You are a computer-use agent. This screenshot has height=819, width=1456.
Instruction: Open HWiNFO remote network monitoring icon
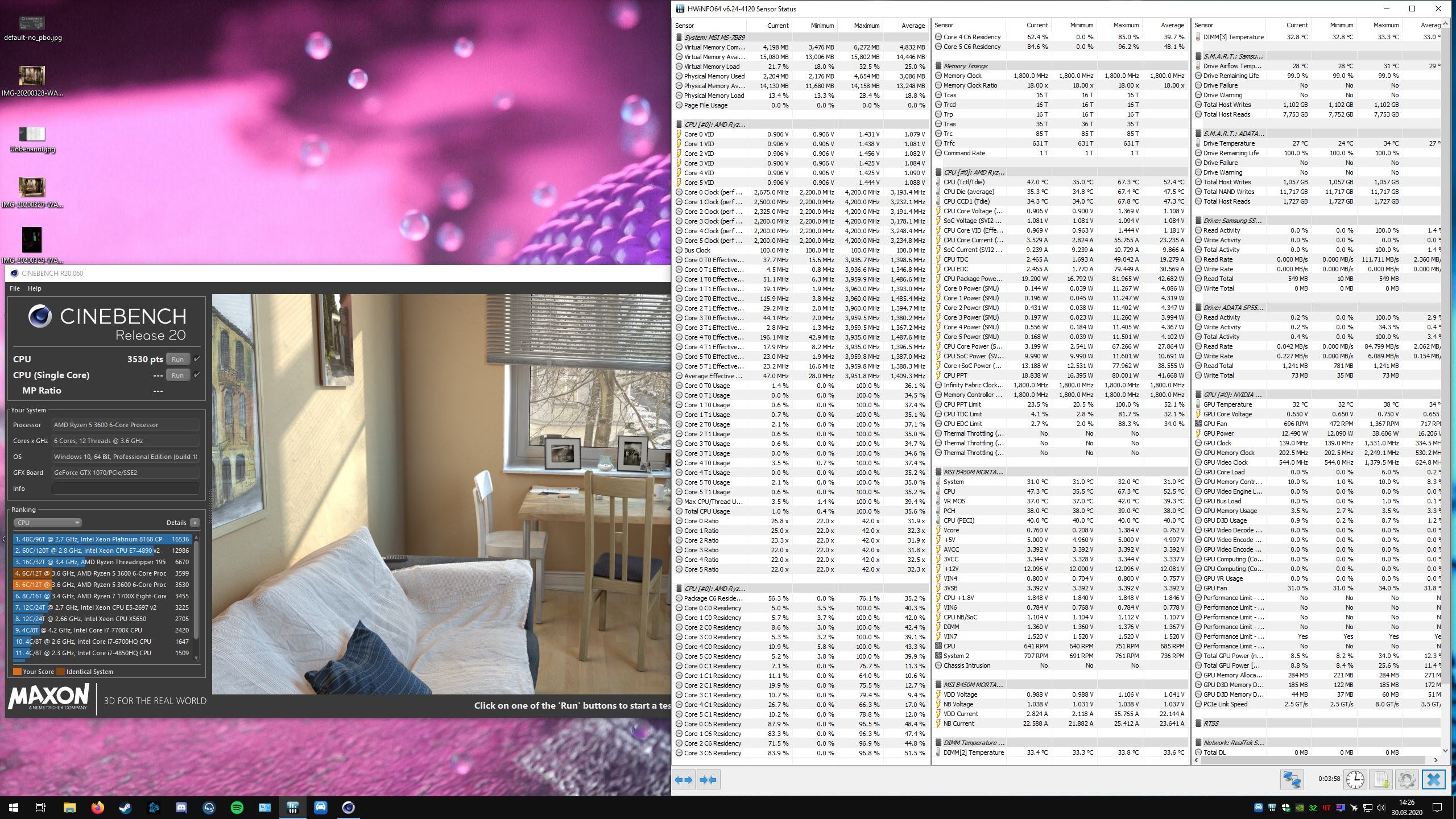(1292, 779)
